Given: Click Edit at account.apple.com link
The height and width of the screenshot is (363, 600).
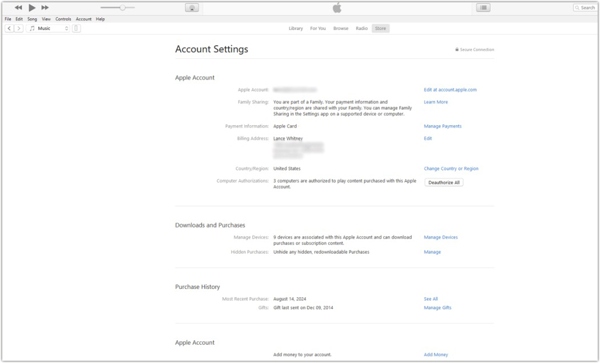Looking at the screenshot, I should (450, 90).
